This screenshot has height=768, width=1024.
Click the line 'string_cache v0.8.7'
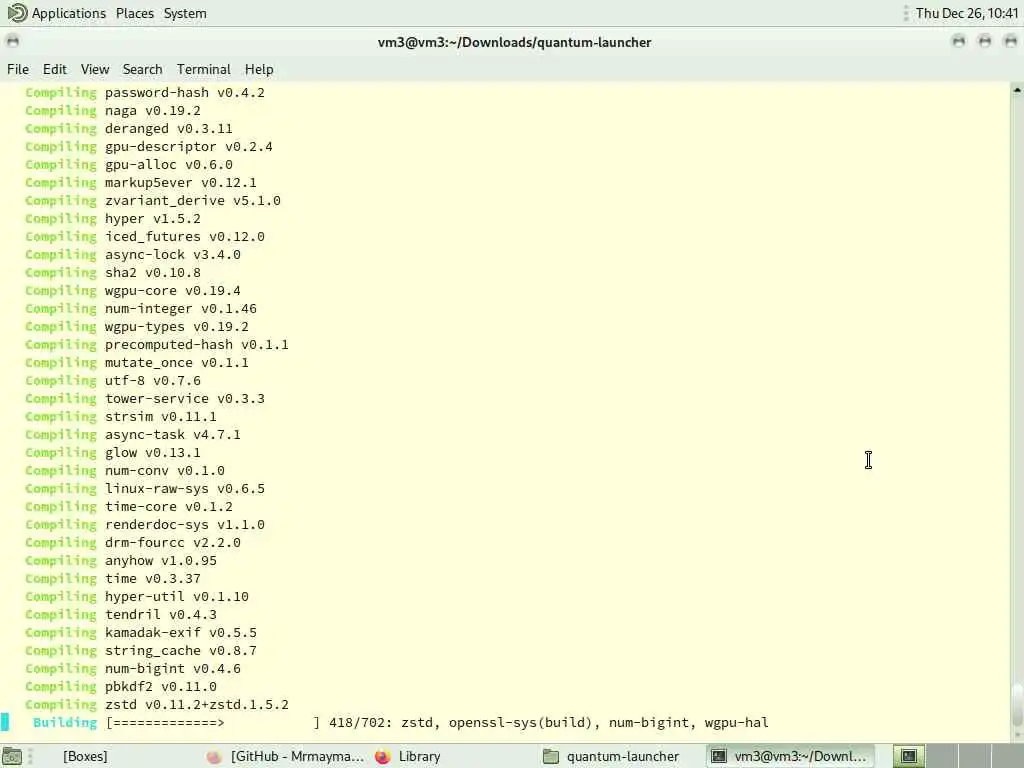click(181, 650)
